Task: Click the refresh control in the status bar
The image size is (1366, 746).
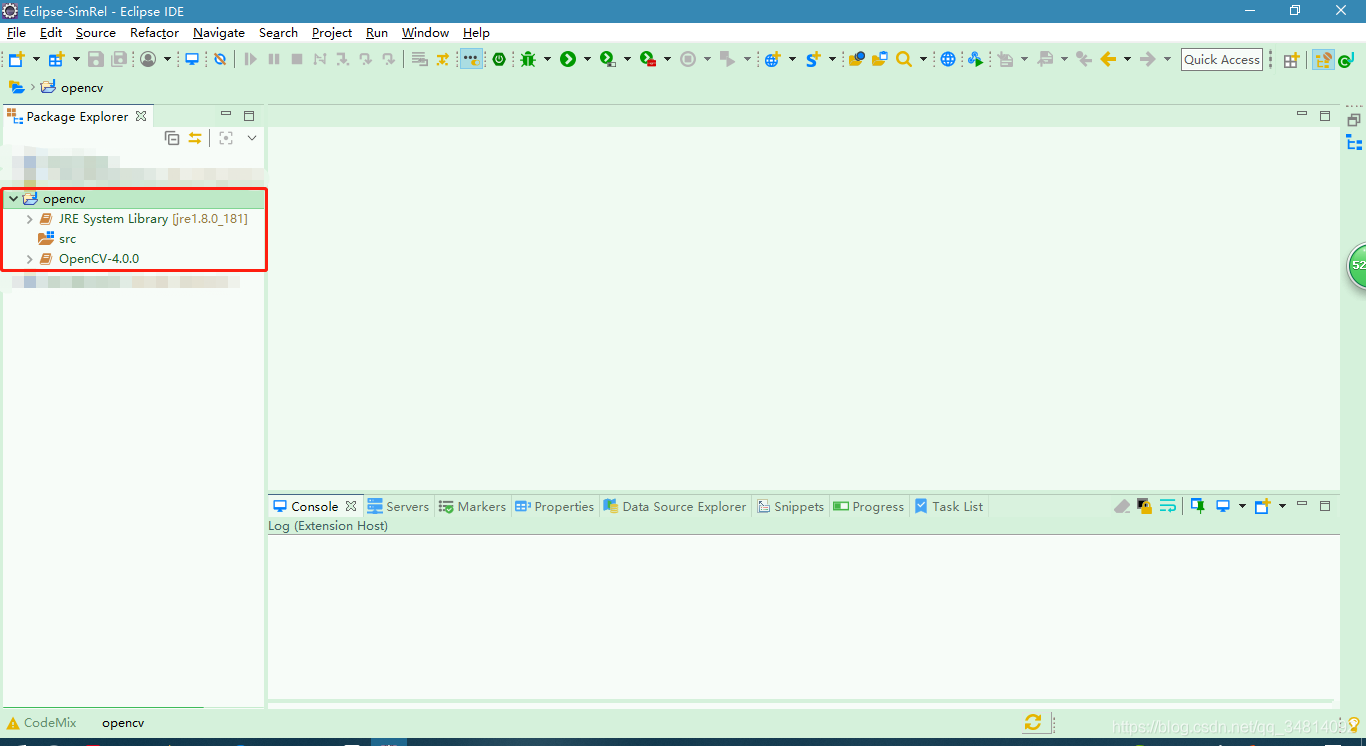Action: click(1035, 722)
